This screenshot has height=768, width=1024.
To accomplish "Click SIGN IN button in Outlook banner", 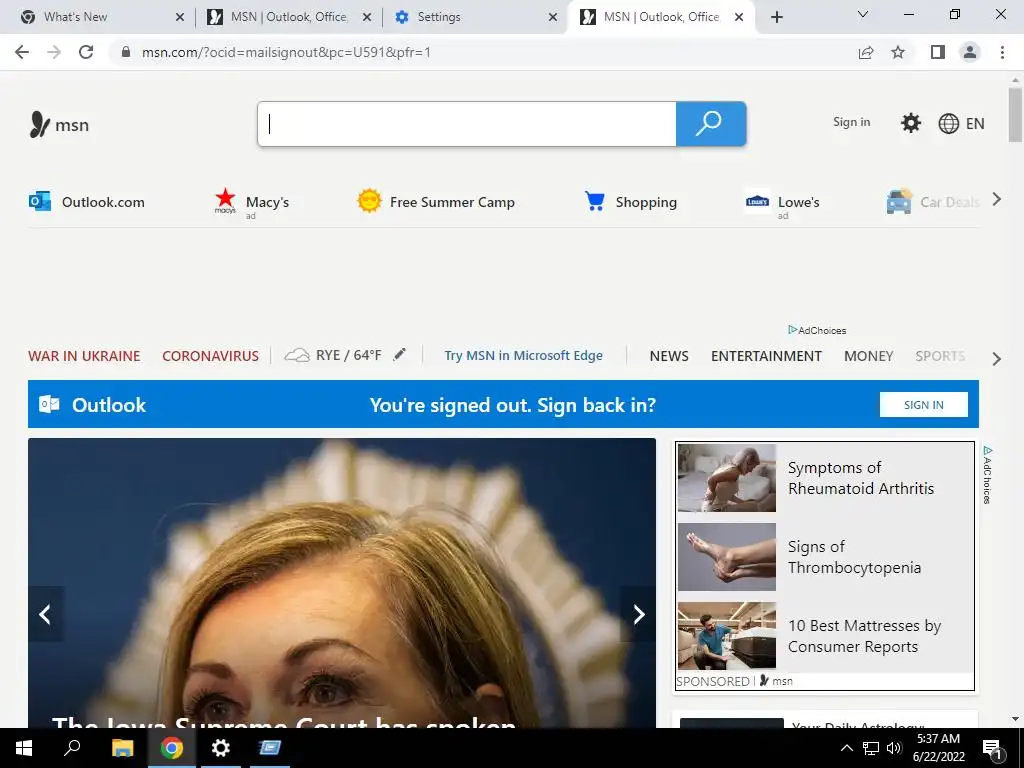I will (x=923, y=405).
